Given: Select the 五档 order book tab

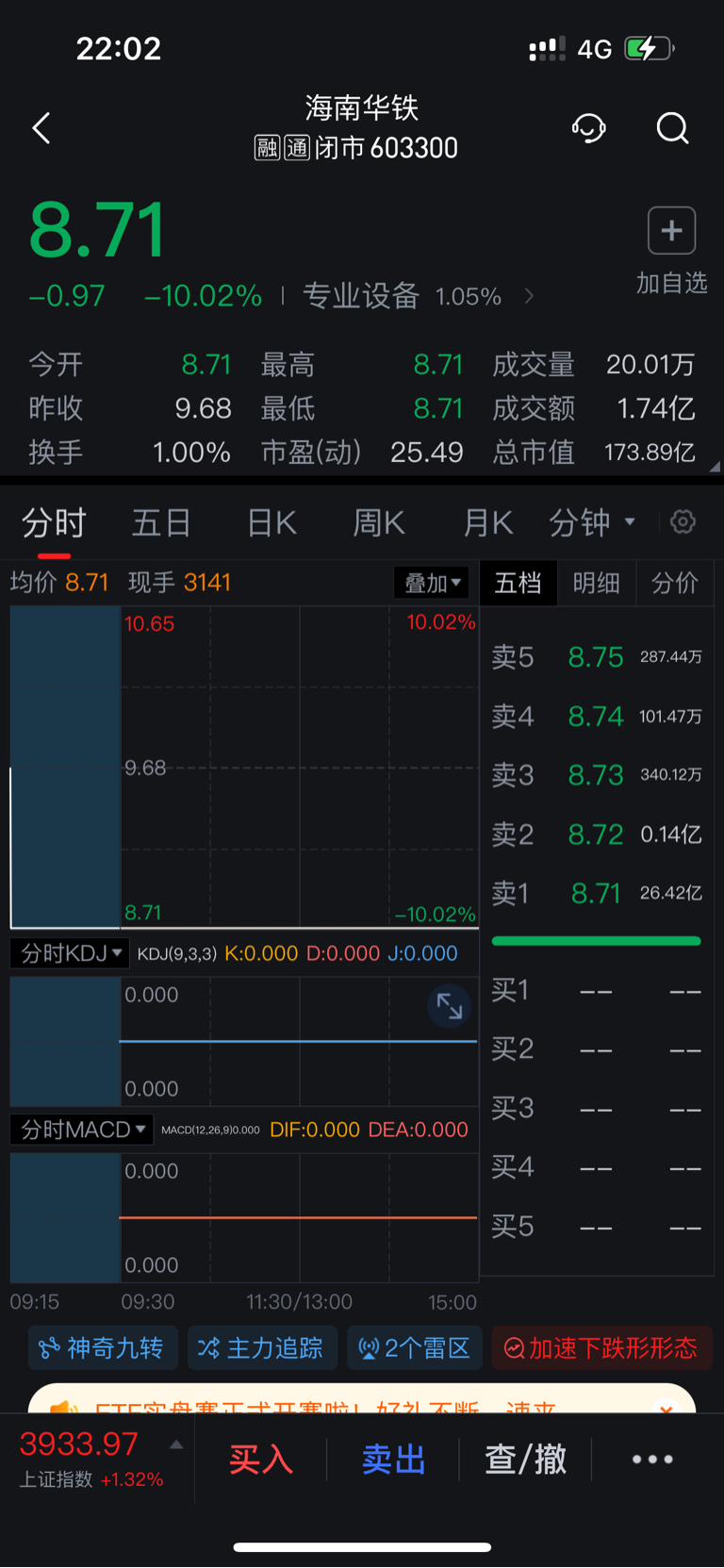Looking at the screenshot, I should [518, 583].
